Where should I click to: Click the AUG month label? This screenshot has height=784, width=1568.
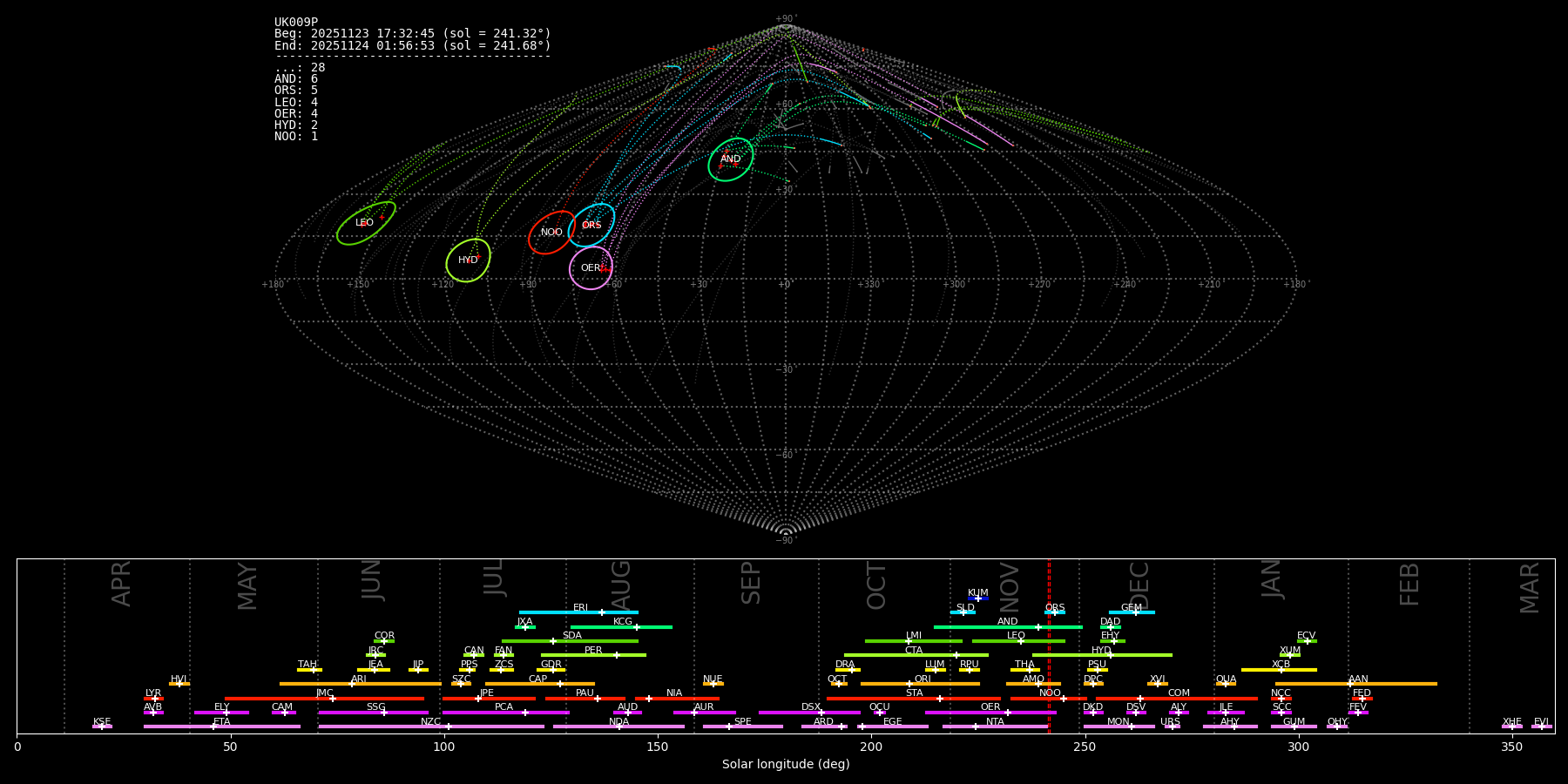[x=621, y=584]
